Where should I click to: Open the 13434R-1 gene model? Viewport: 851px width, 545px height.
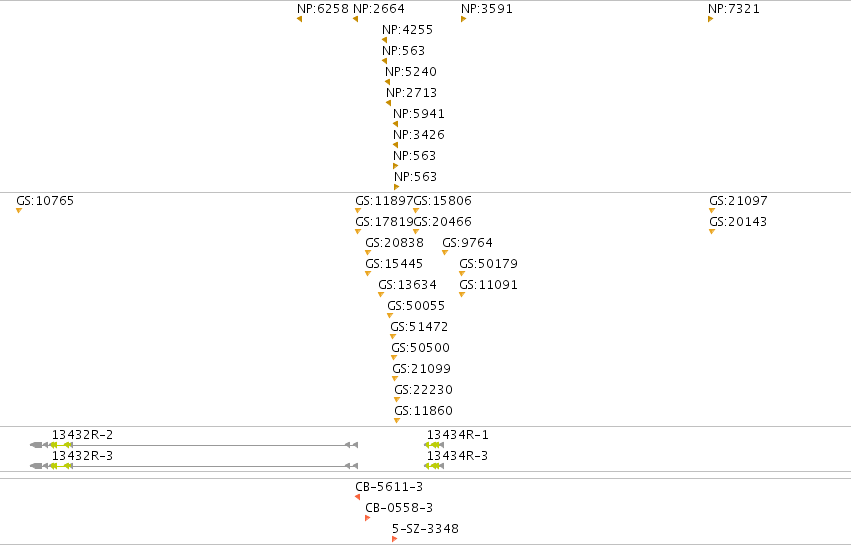(x=434, y=445)
